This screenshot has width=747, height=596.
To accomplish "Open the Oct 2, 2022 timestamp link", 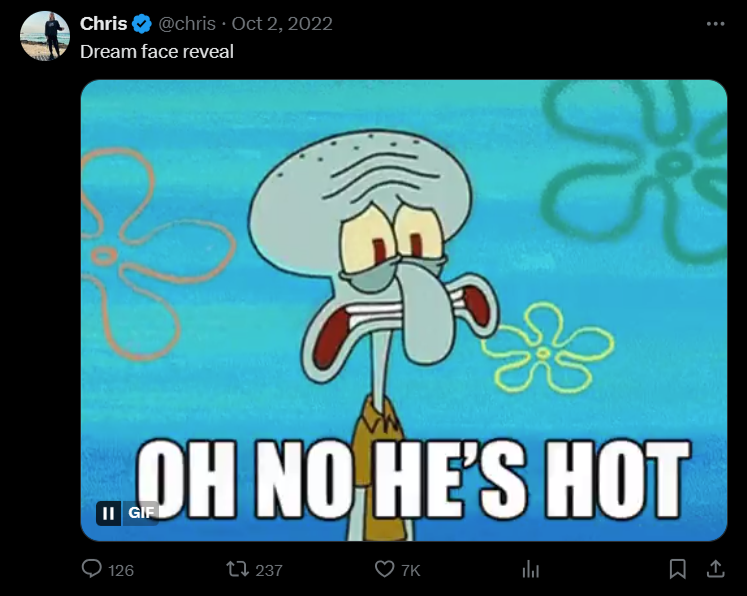I will [282, 24].
